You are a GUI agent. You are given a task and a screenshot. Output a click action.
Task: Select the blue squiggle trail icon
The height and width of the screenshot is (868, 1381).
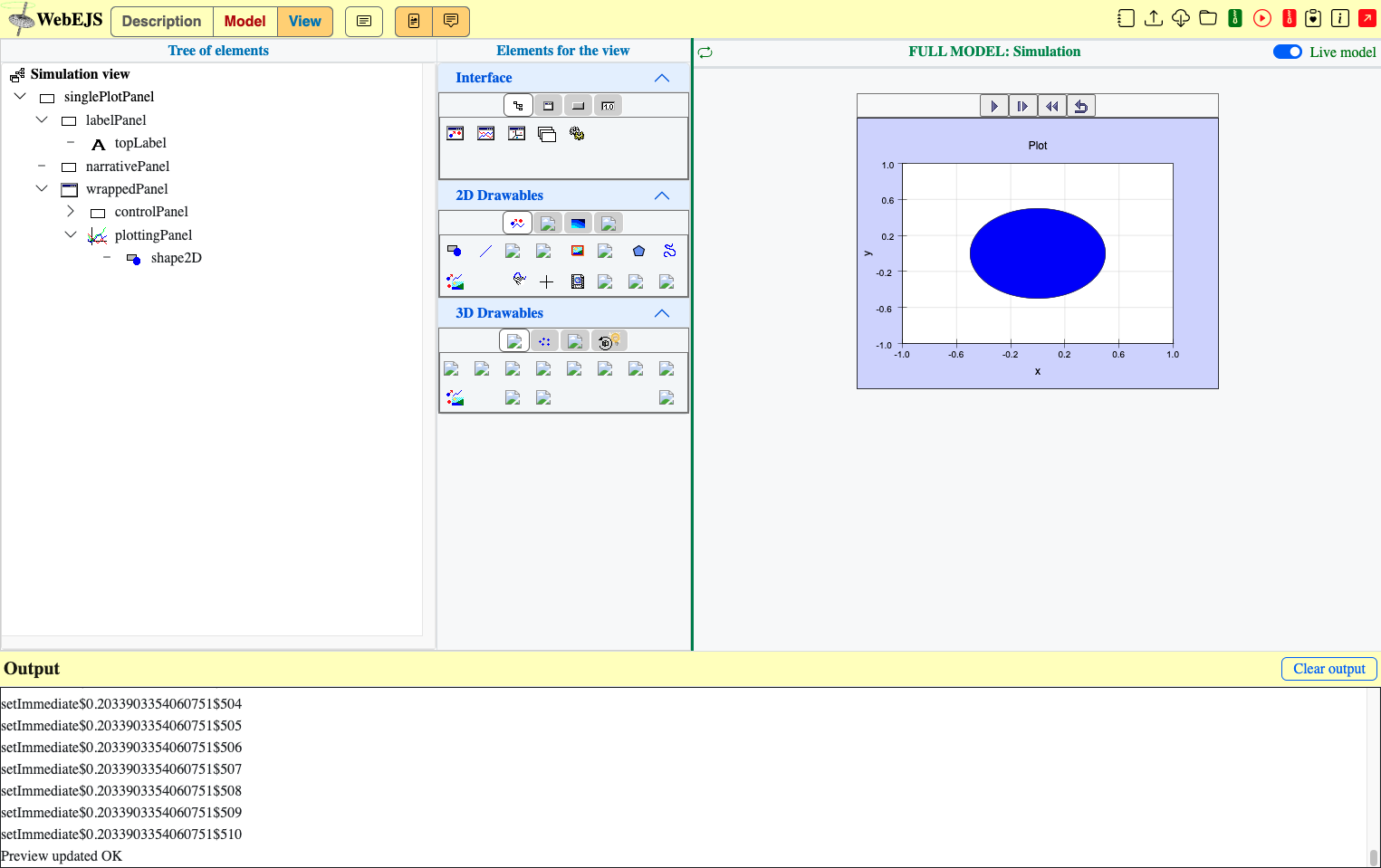669,251
